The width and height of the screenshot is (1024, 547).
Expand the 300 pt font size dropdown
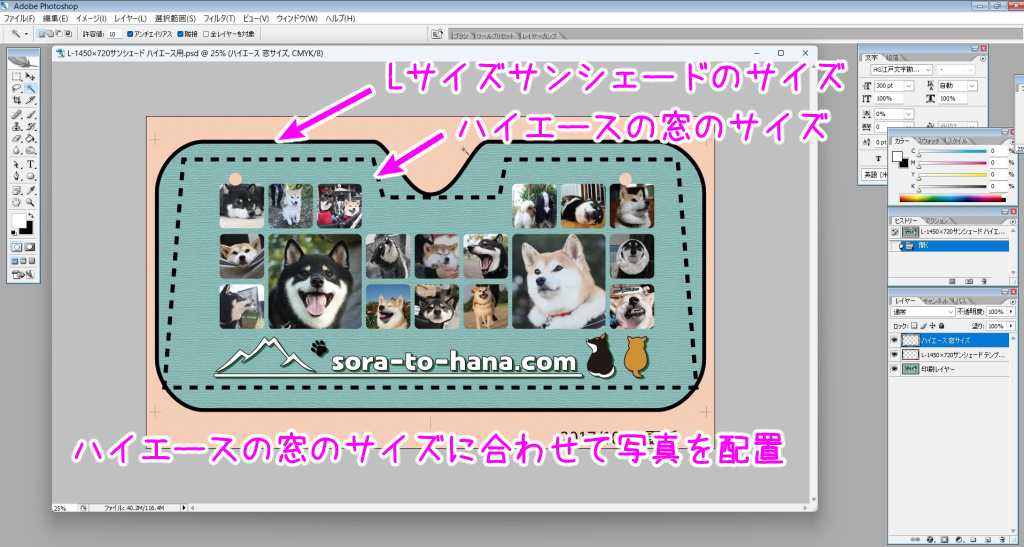(908, 85)
